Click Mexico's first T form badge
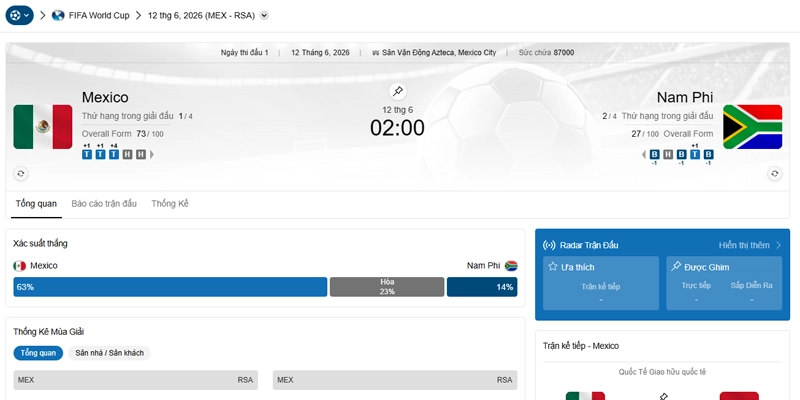800x400 pixels. tap(87, 154)
